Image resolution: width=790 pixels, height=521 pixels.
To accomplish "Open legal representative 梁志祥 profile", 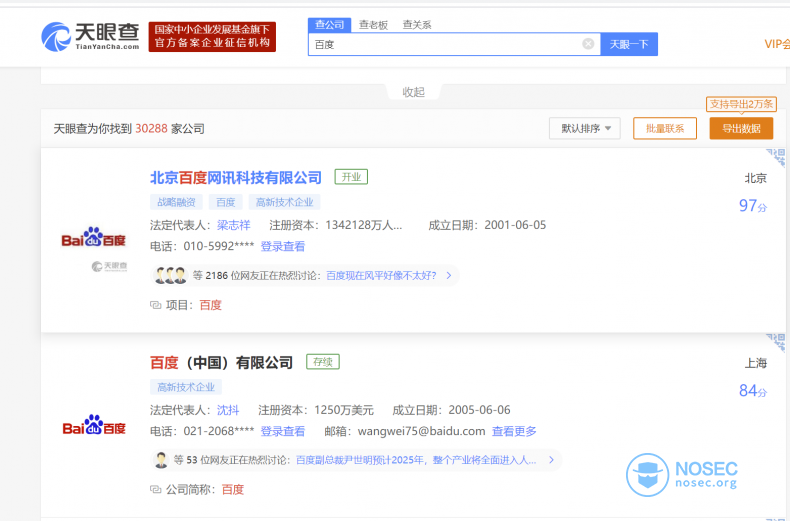I will (x=234, y=225).
